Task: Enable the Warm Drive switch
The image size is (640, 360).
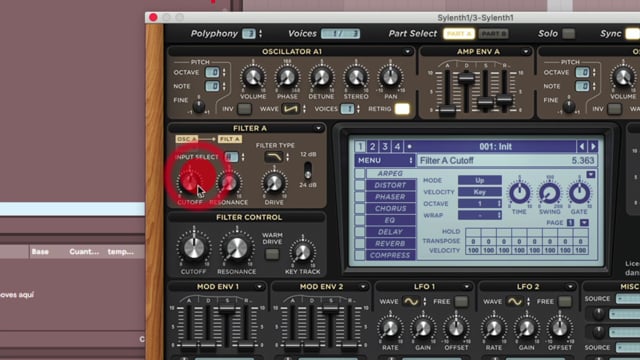Action: point(272,254)
